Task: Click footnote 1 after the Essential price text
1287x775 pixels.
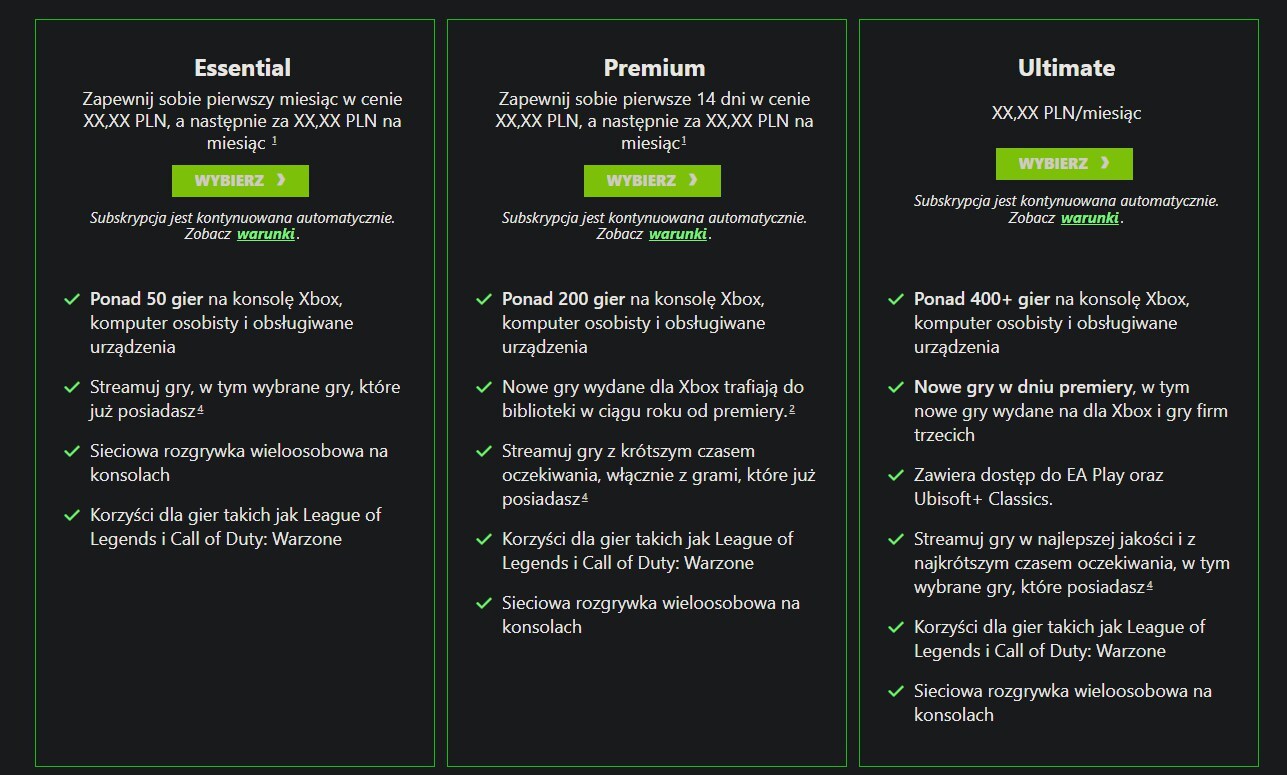Action: click(275, 141)
